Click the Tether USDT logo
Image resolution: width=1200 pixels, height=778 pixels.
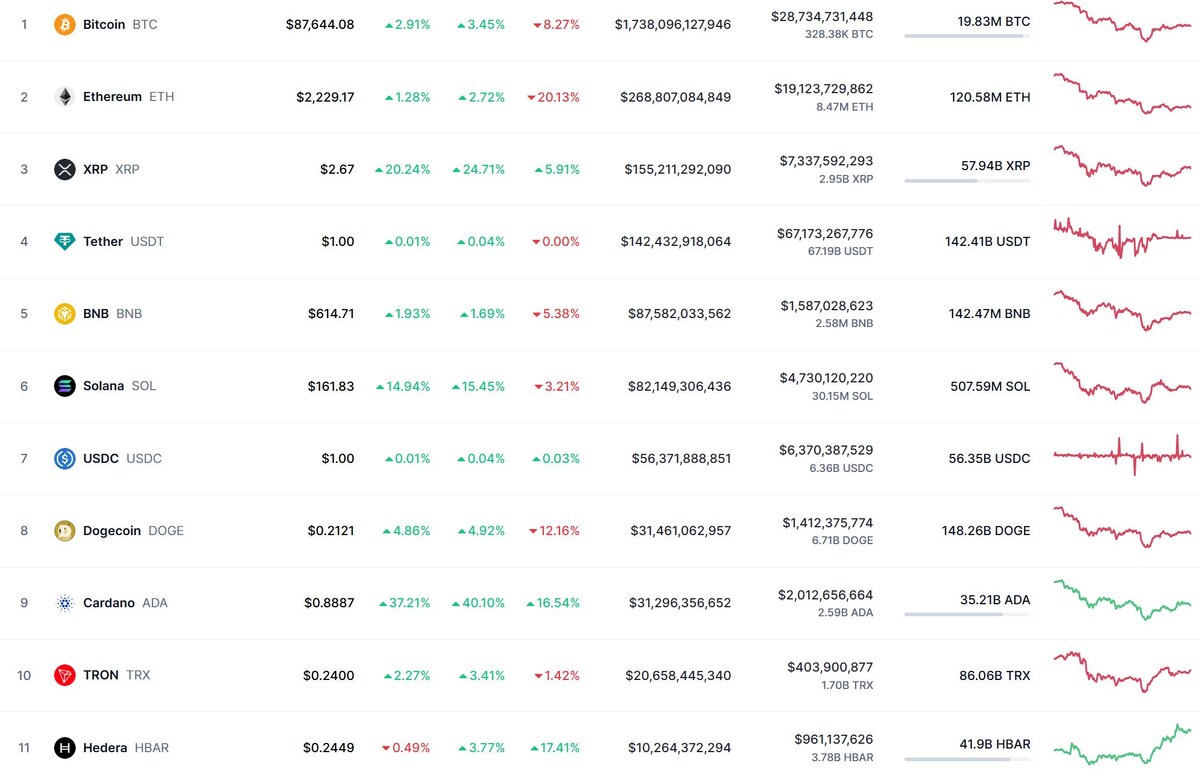[65, 241]
